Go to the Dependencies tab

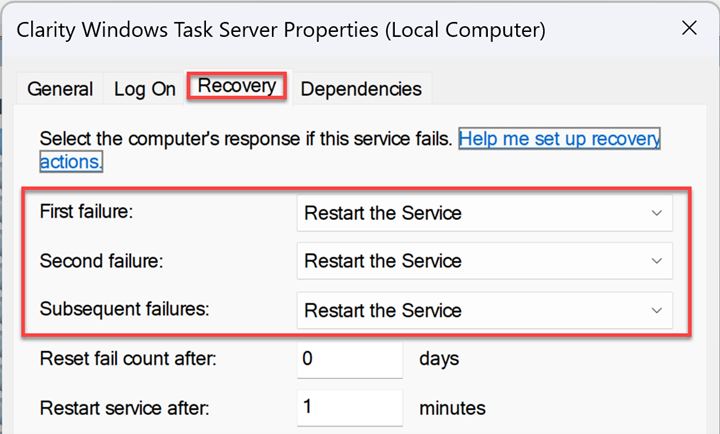click(x=361, y=89)
